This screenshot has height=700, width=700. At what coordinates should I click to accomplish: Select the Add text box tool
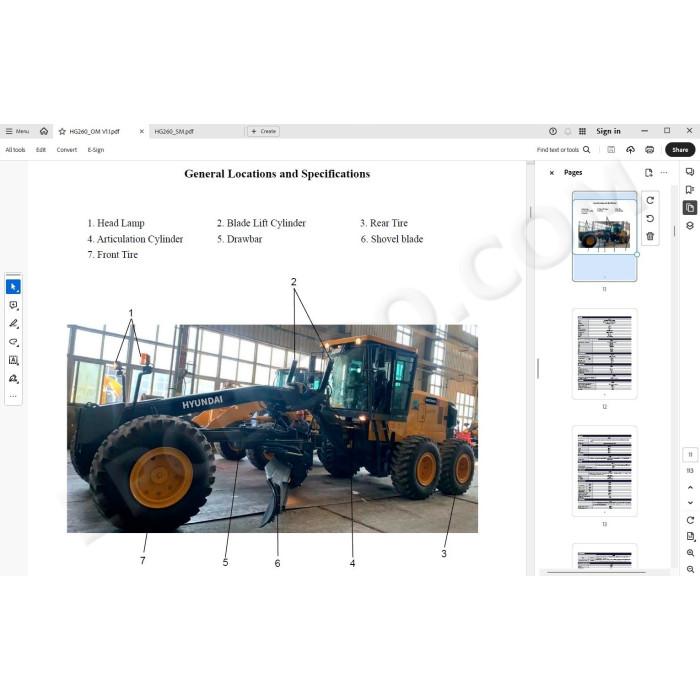13,360
